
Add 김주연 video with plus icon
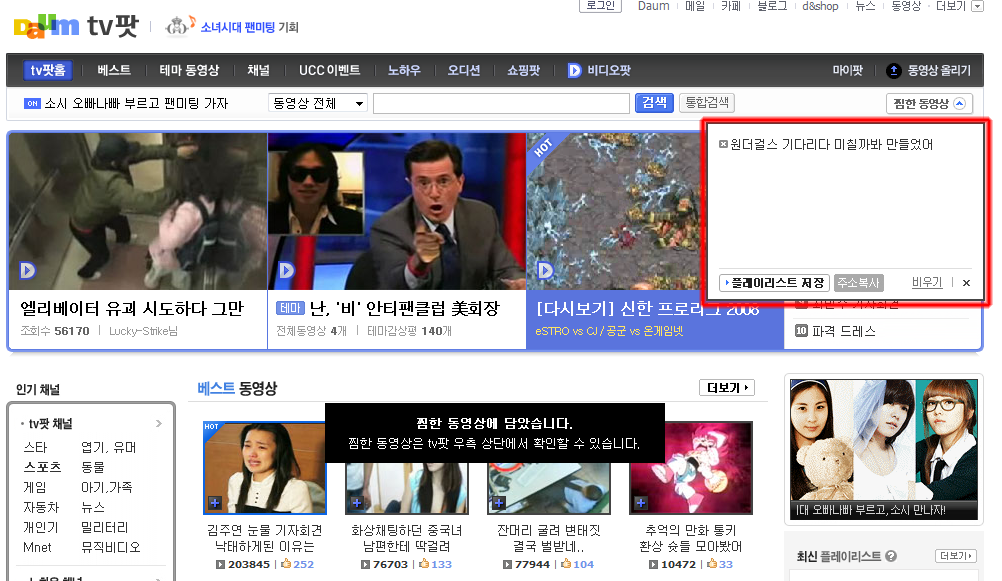[215, 502]
